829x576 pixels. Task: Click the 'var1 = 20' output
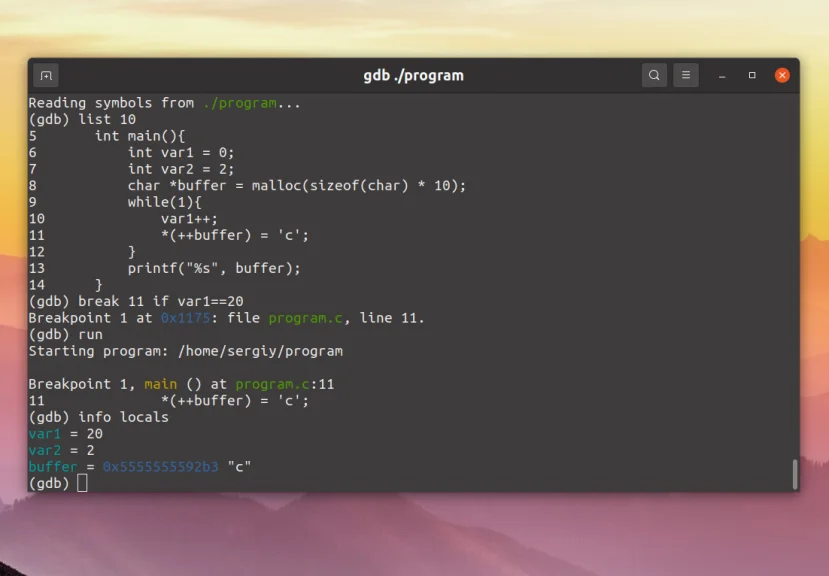pyautogui.click(x=66, y=434)
